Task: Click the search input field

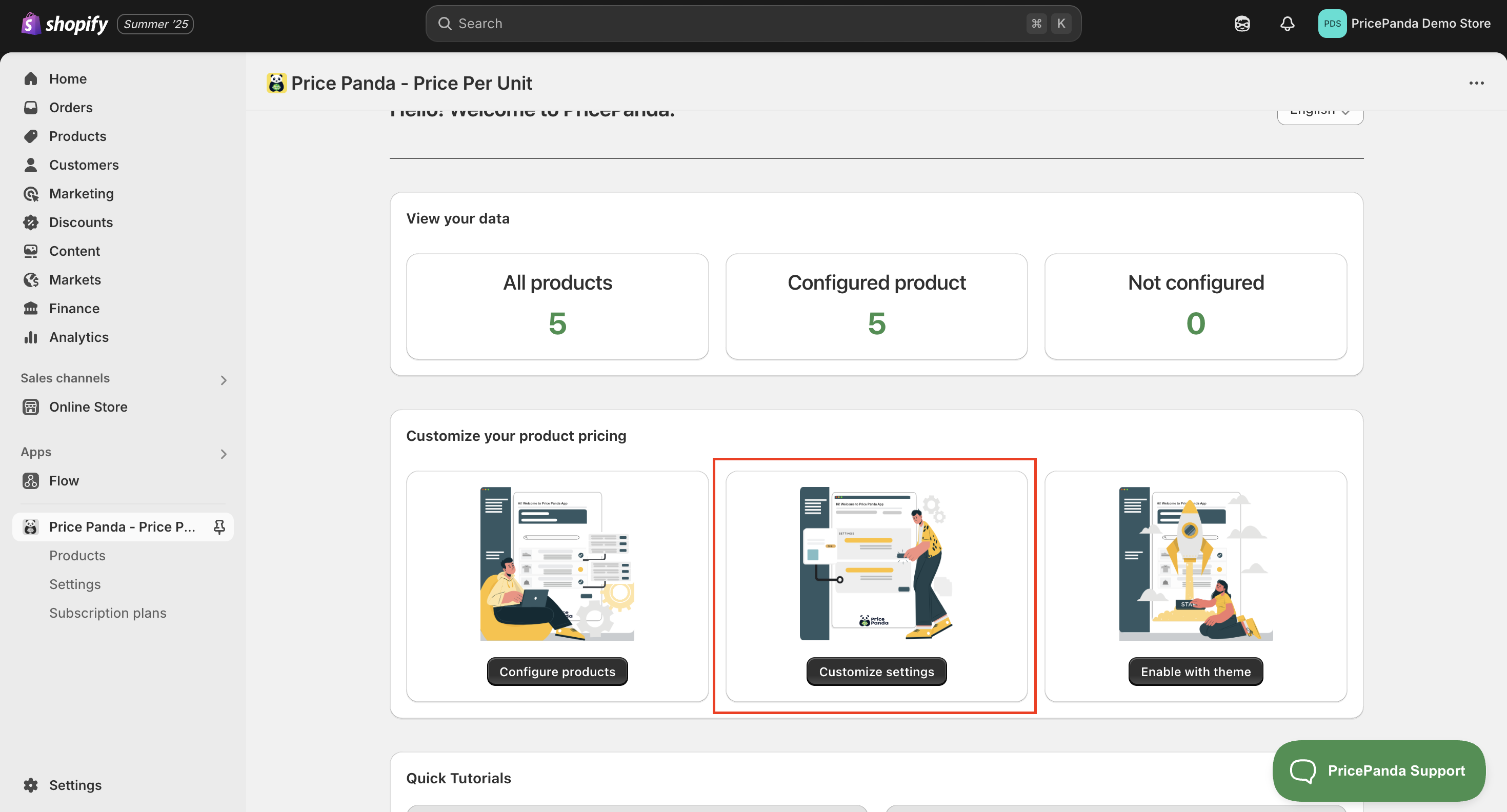Action: pos(754,24)
